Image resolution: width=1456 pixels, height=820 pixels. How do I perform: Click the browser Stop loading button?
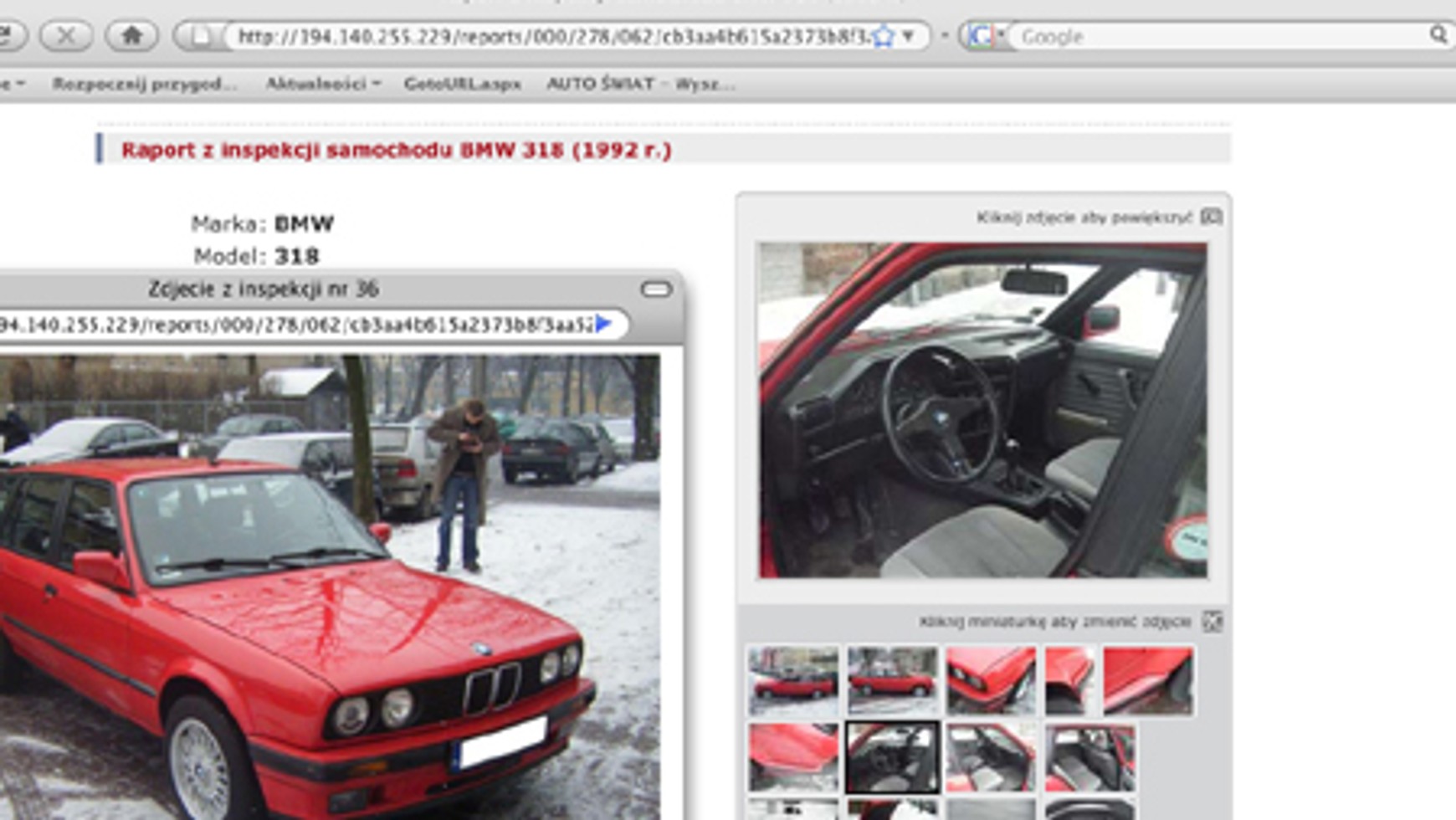tap(65, 36)
